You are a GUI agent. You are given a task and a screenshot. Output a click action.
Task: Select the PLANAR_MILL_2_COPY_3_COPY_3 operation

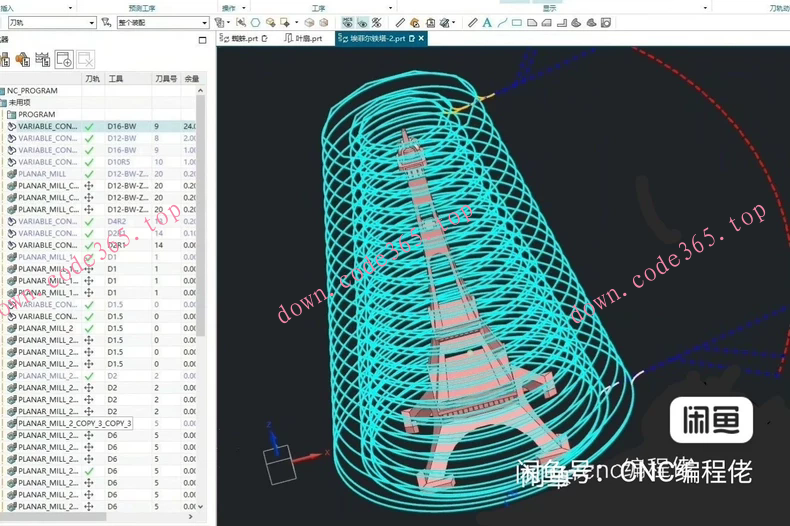coord(75,423)
